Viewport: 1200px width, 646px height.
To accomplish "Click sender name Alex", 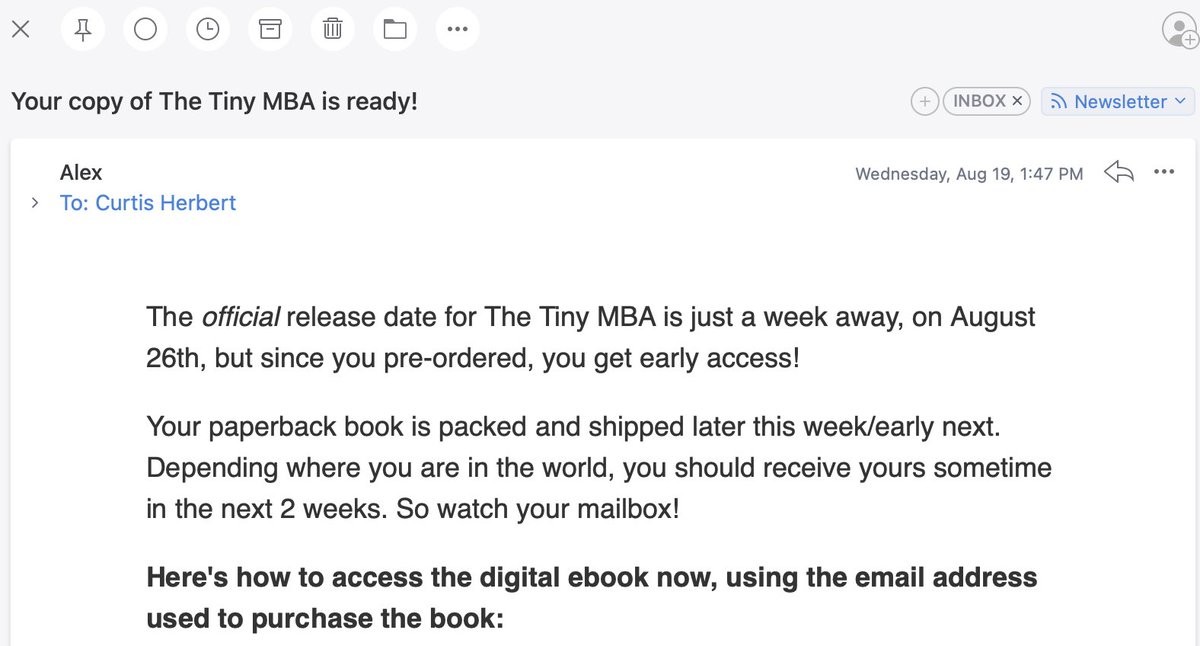I will click(x=81, y=172).
